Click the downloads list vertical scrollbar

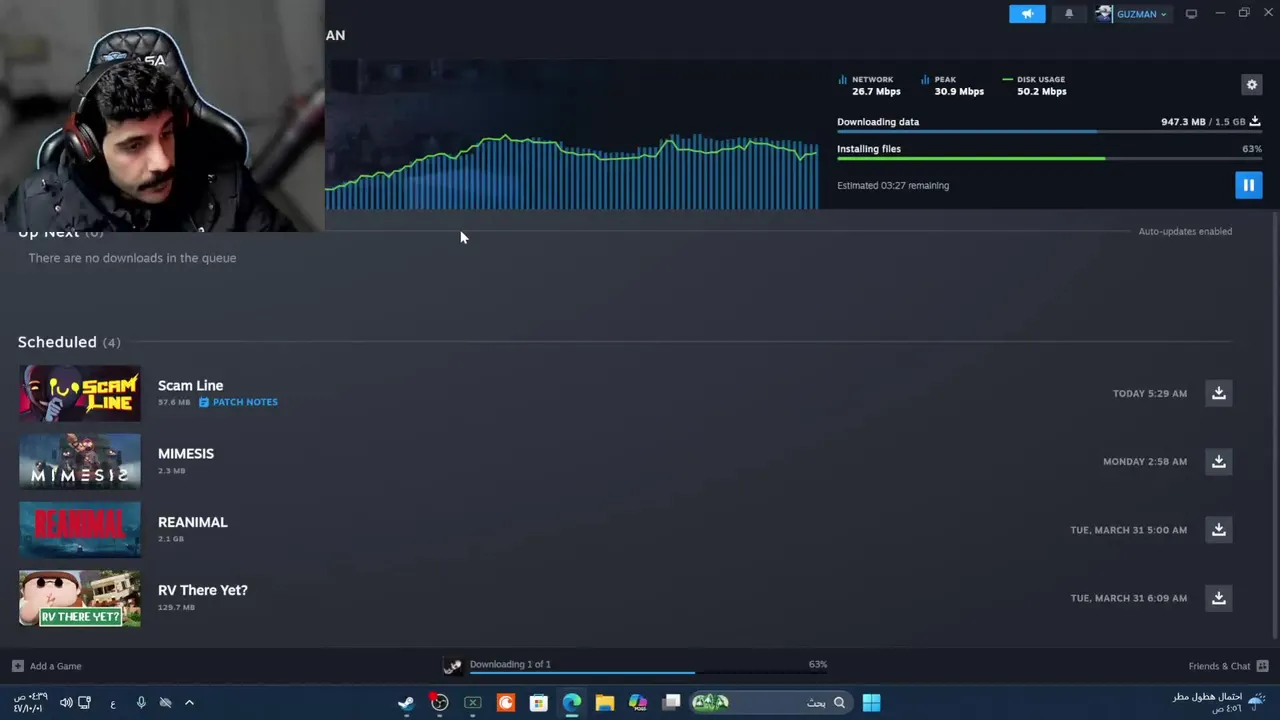(x=1274, y=425)
